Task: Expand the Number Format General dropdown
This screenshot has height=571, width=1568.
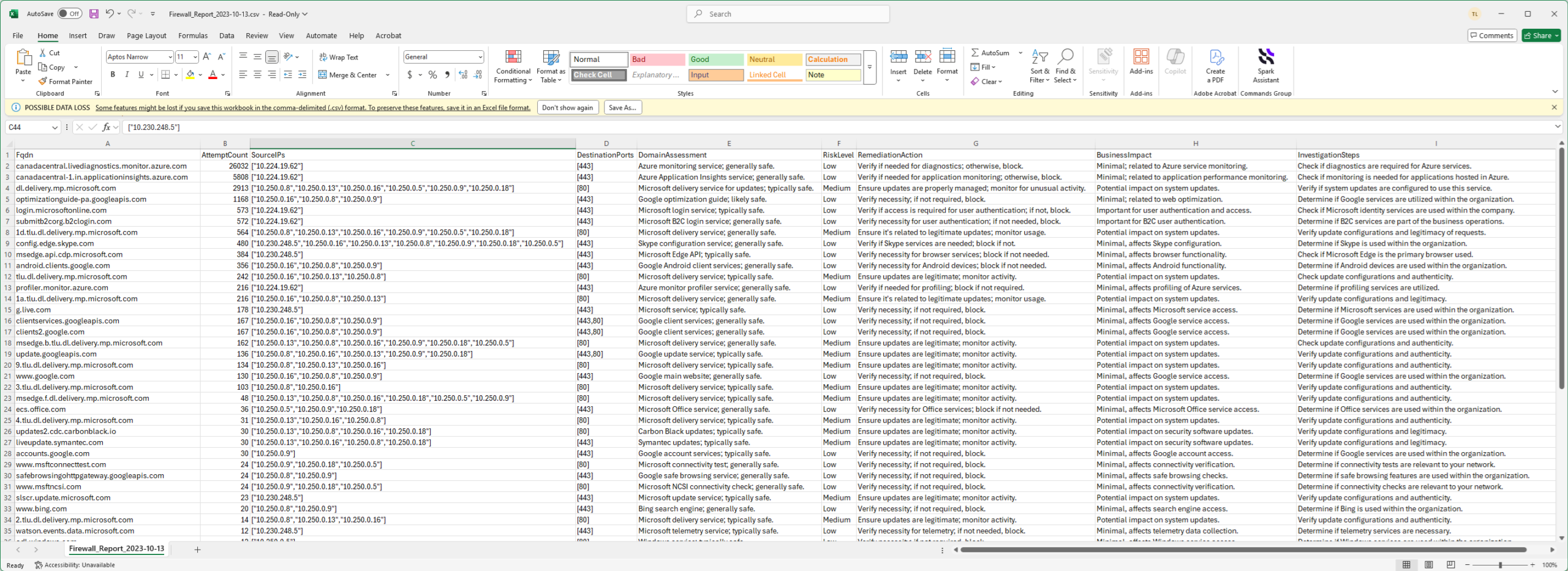Action: click(480, 57)
